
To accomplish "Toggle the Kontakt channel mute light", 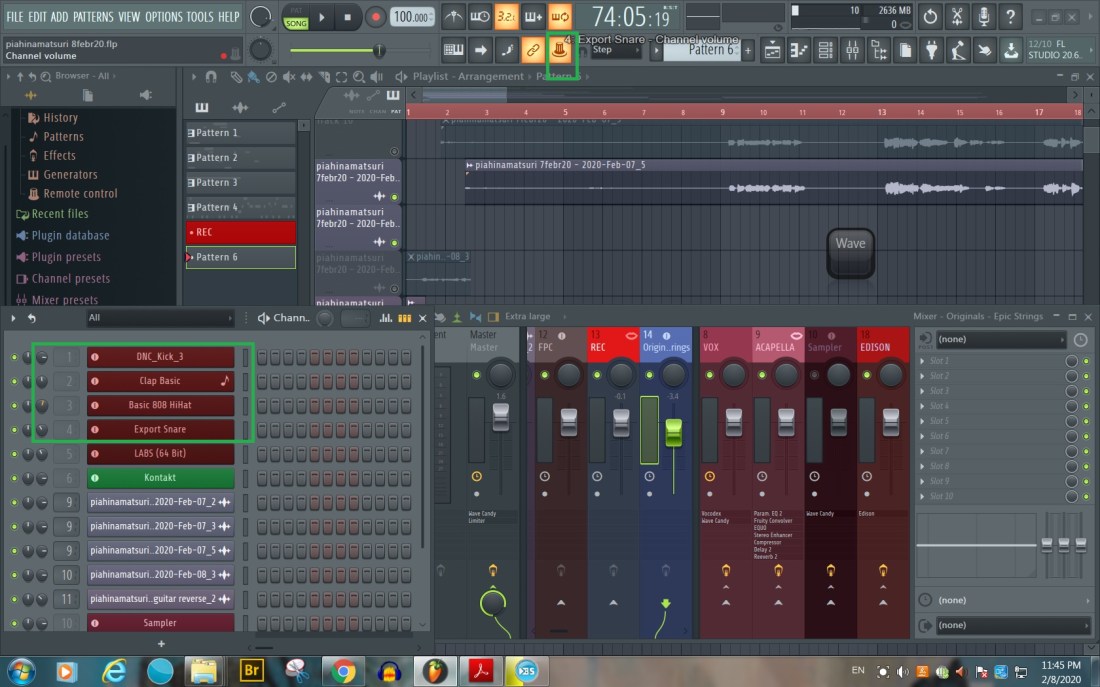I will [14, 478].
